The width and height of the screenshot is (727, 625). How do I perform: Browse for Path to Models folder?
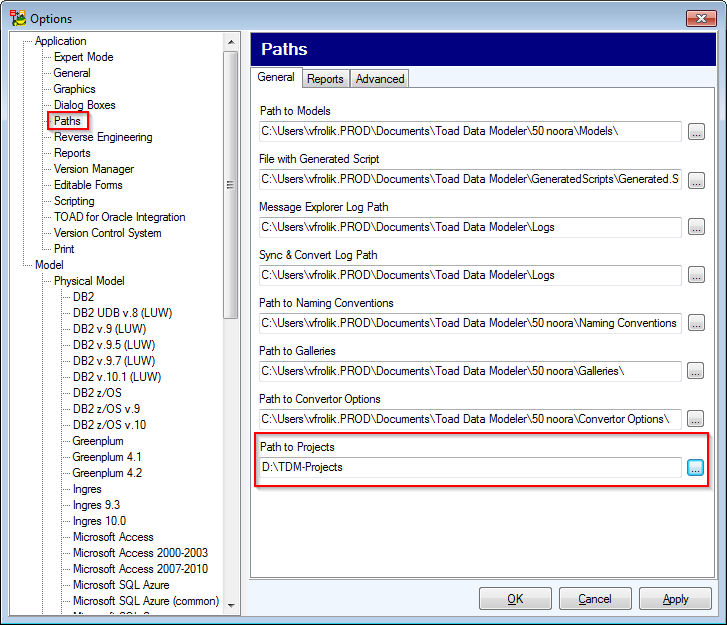696,132
